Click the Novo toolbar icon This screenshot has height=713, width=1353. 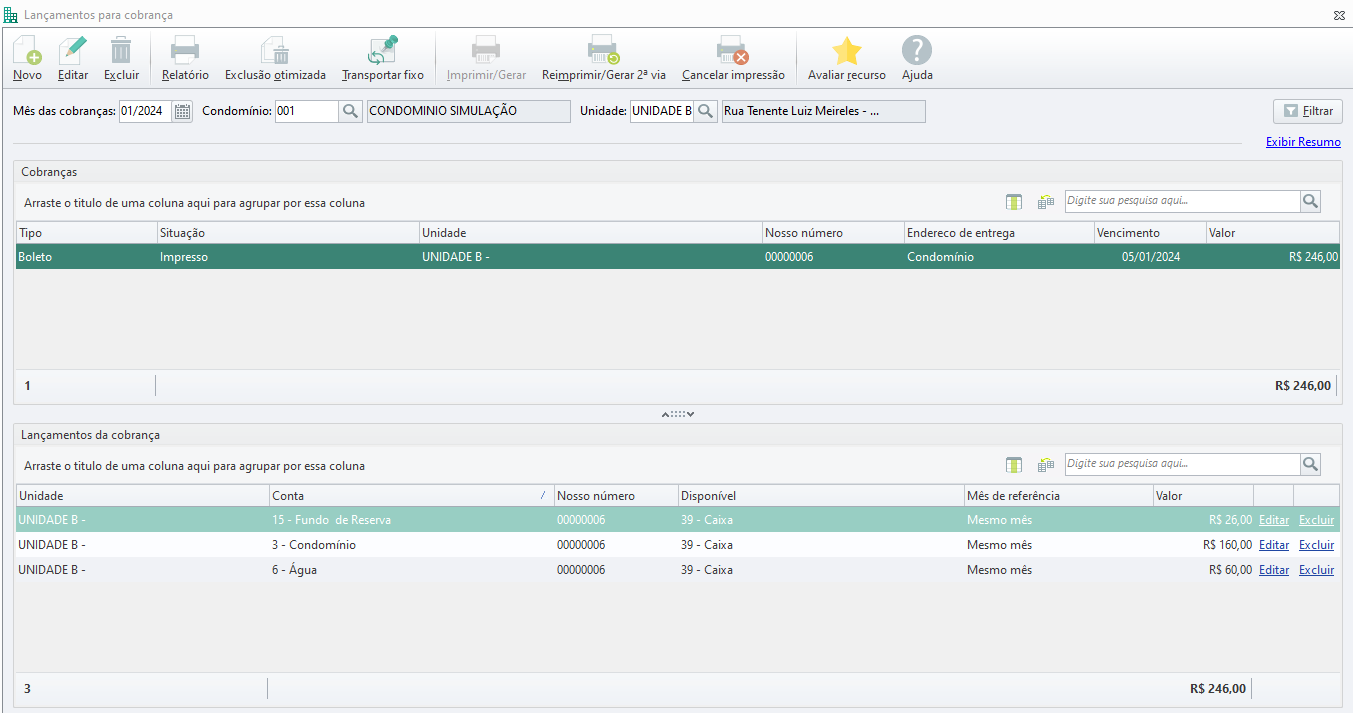[x=27, y=50]
